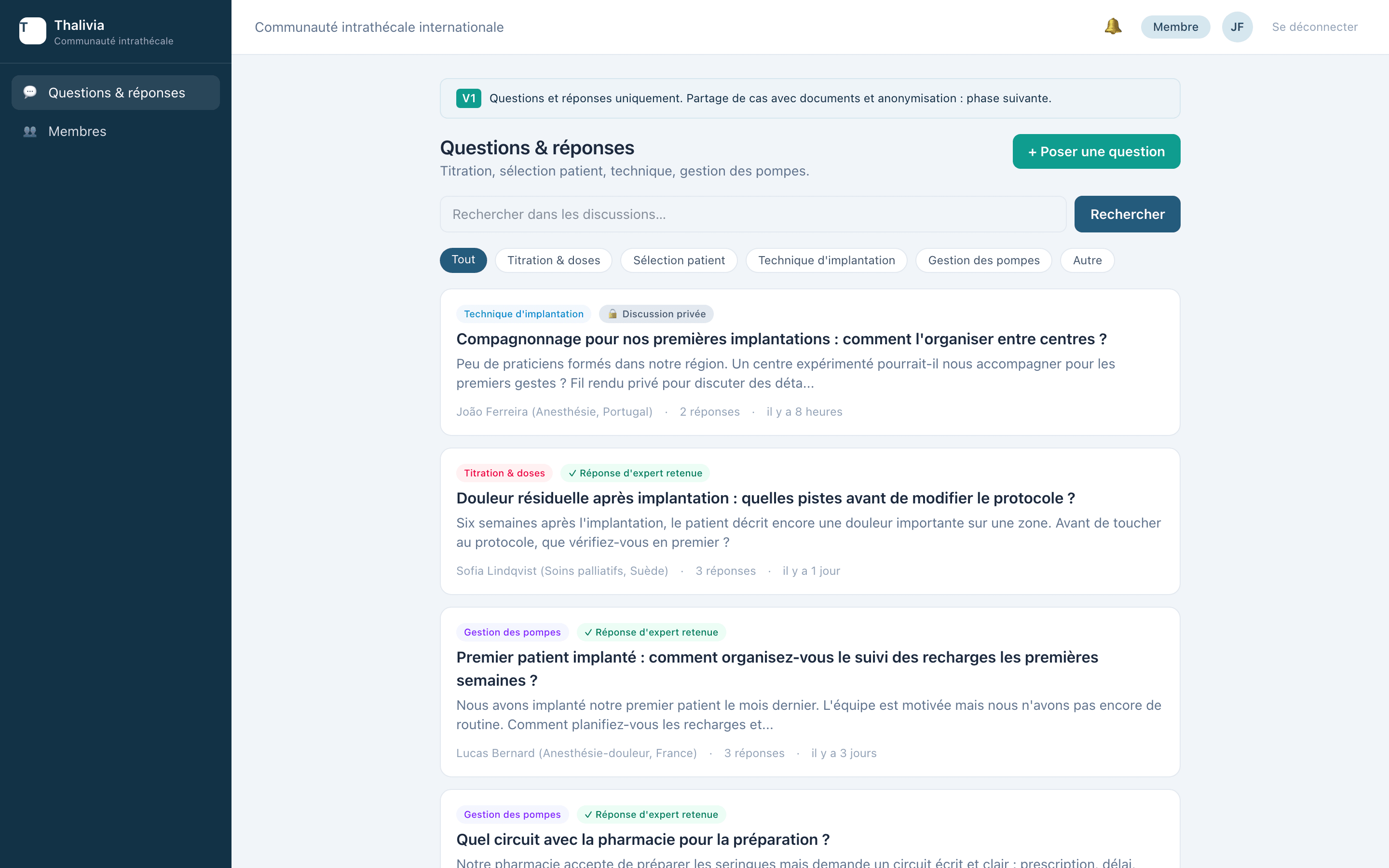Filter by Sélection patient
This screenshot has height=868, width=1389.
pos(679,260)
